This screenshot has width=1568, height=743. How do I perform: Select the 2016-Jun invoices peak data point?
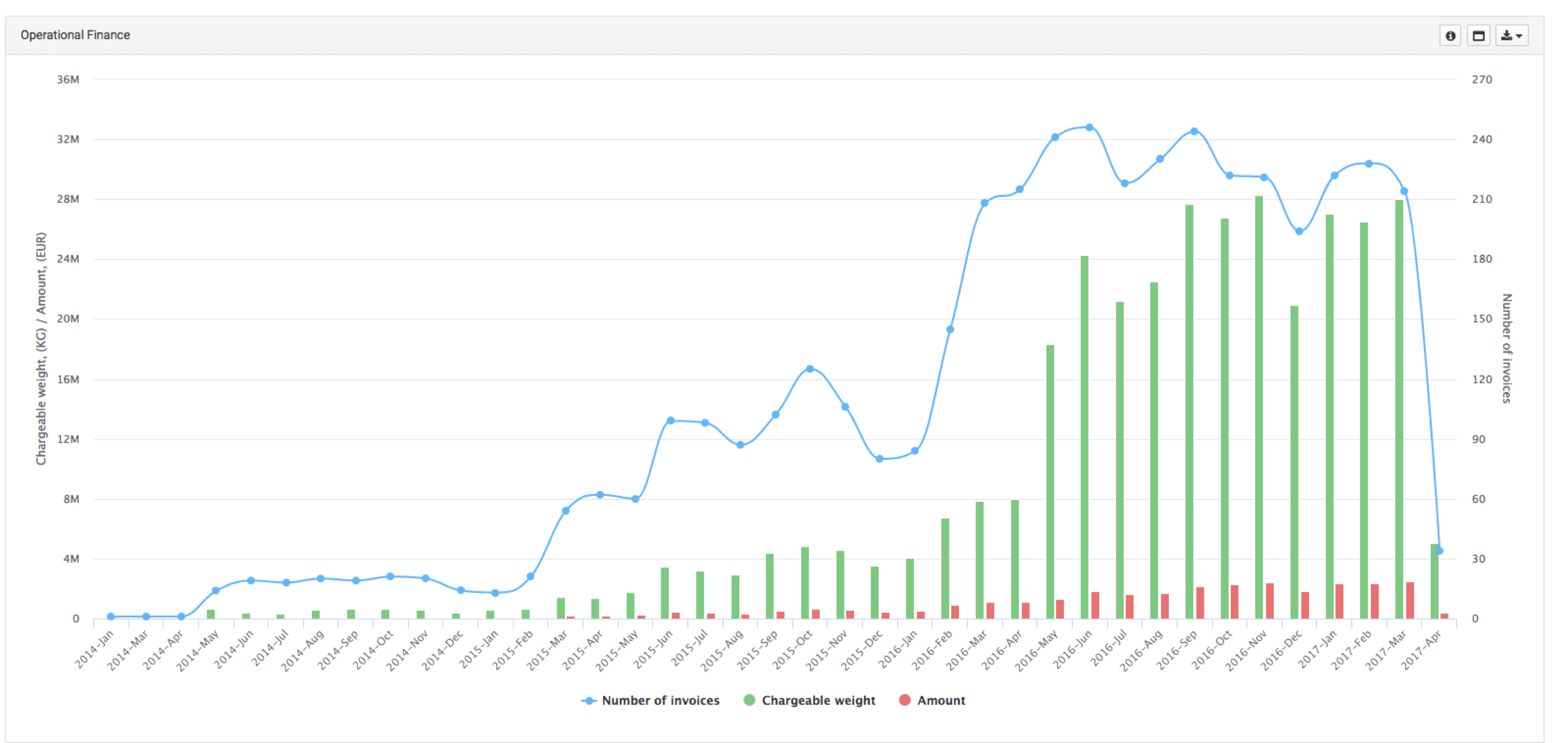pyautogui.click(x=1090, y=128)
